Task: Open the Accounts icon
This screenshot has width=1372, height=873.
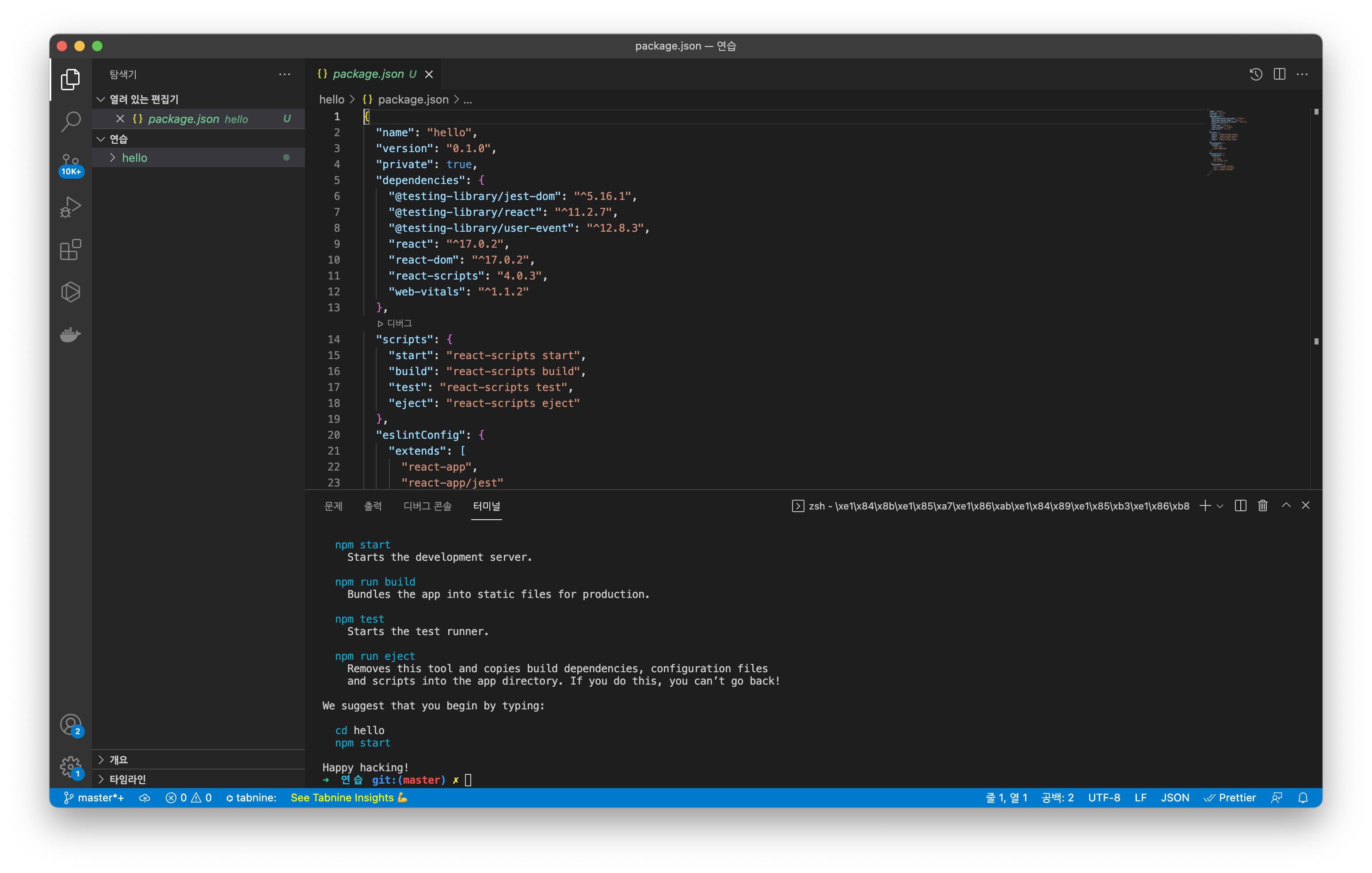Action: coord(71,725)
